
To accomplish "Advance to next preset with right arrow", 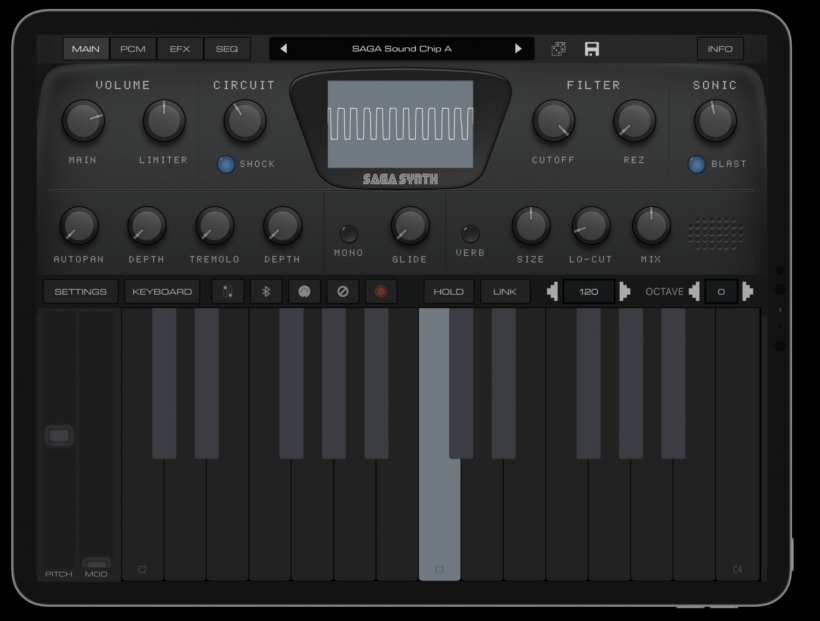I will [x=518, y=49].
